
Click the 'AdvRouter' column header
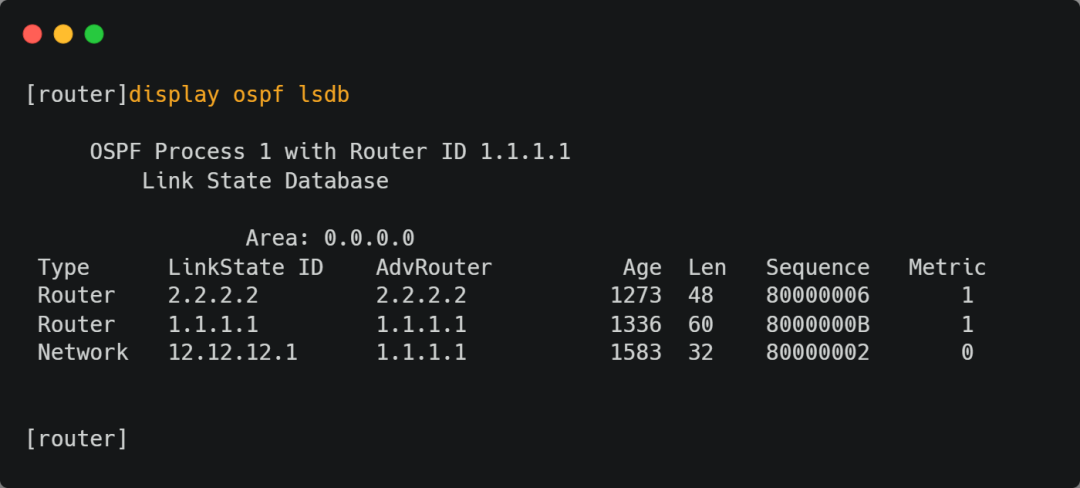point(434,267)
